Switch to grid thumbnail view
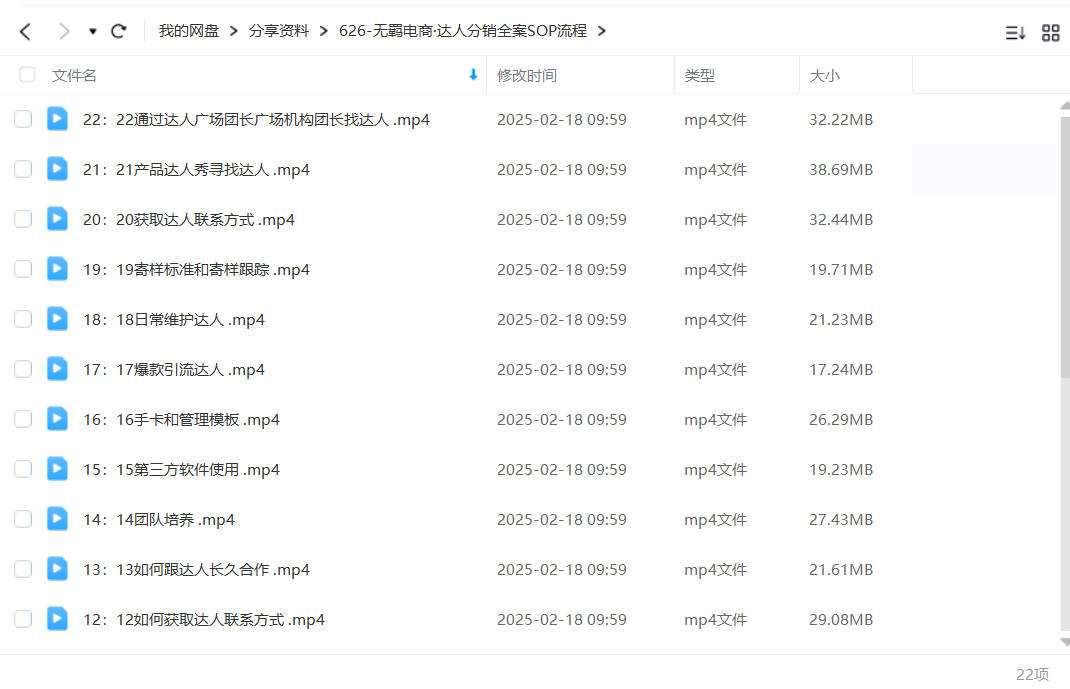The height and width of the screenshot is (689, 1070). 1051,32
